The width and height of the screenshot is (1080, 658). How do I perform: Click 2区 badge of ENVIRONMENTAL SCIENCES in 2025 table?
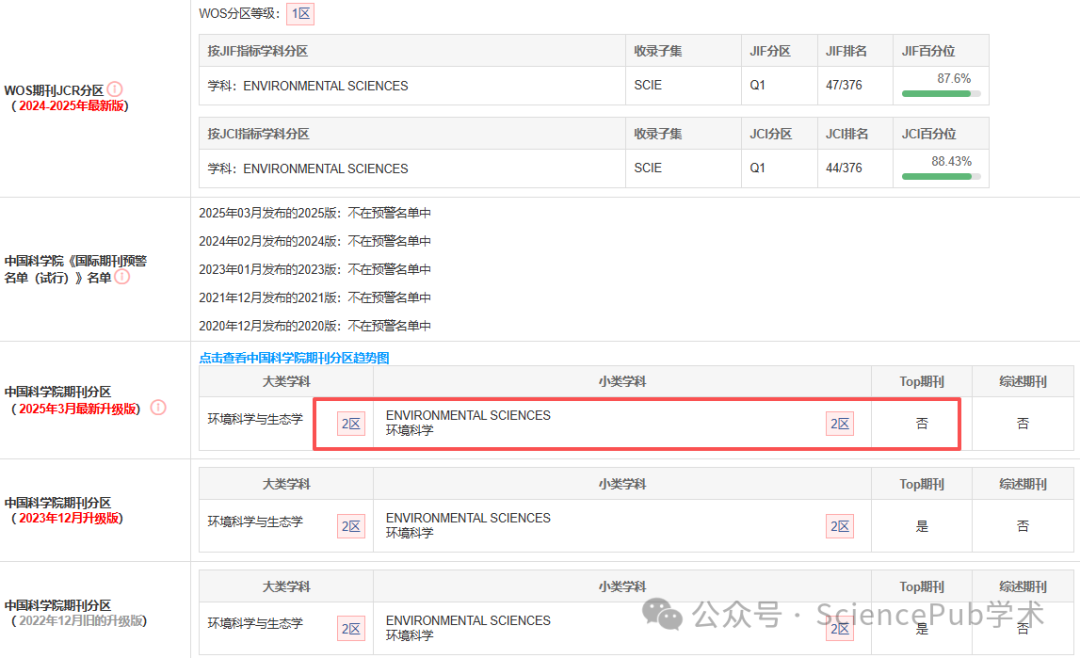click(840, 423)
